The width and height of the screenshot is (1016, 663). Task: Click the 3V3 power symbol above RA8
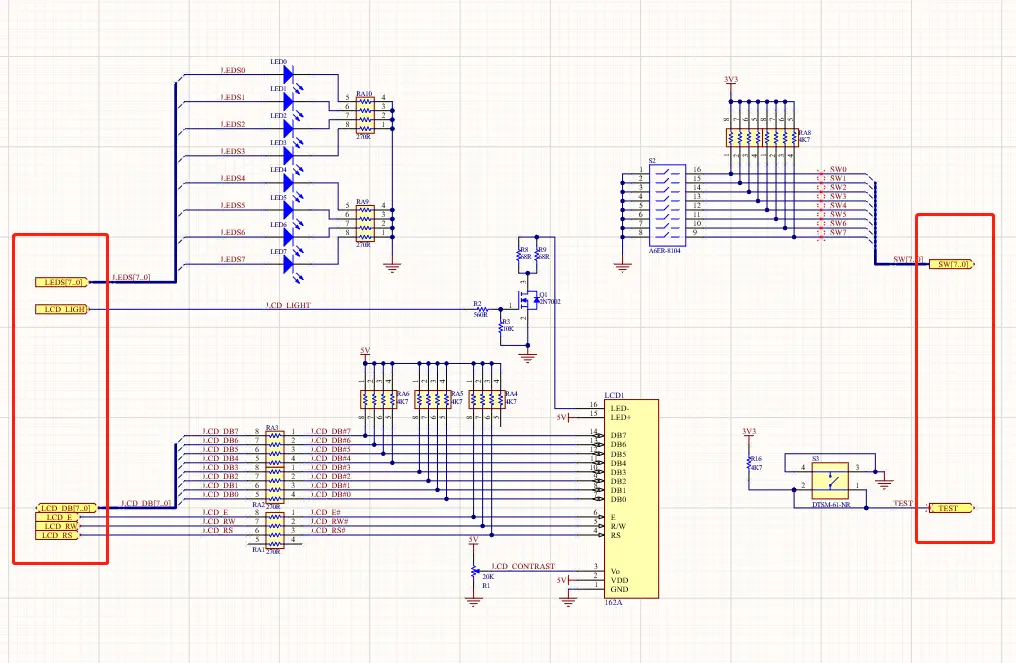point(730,82)
